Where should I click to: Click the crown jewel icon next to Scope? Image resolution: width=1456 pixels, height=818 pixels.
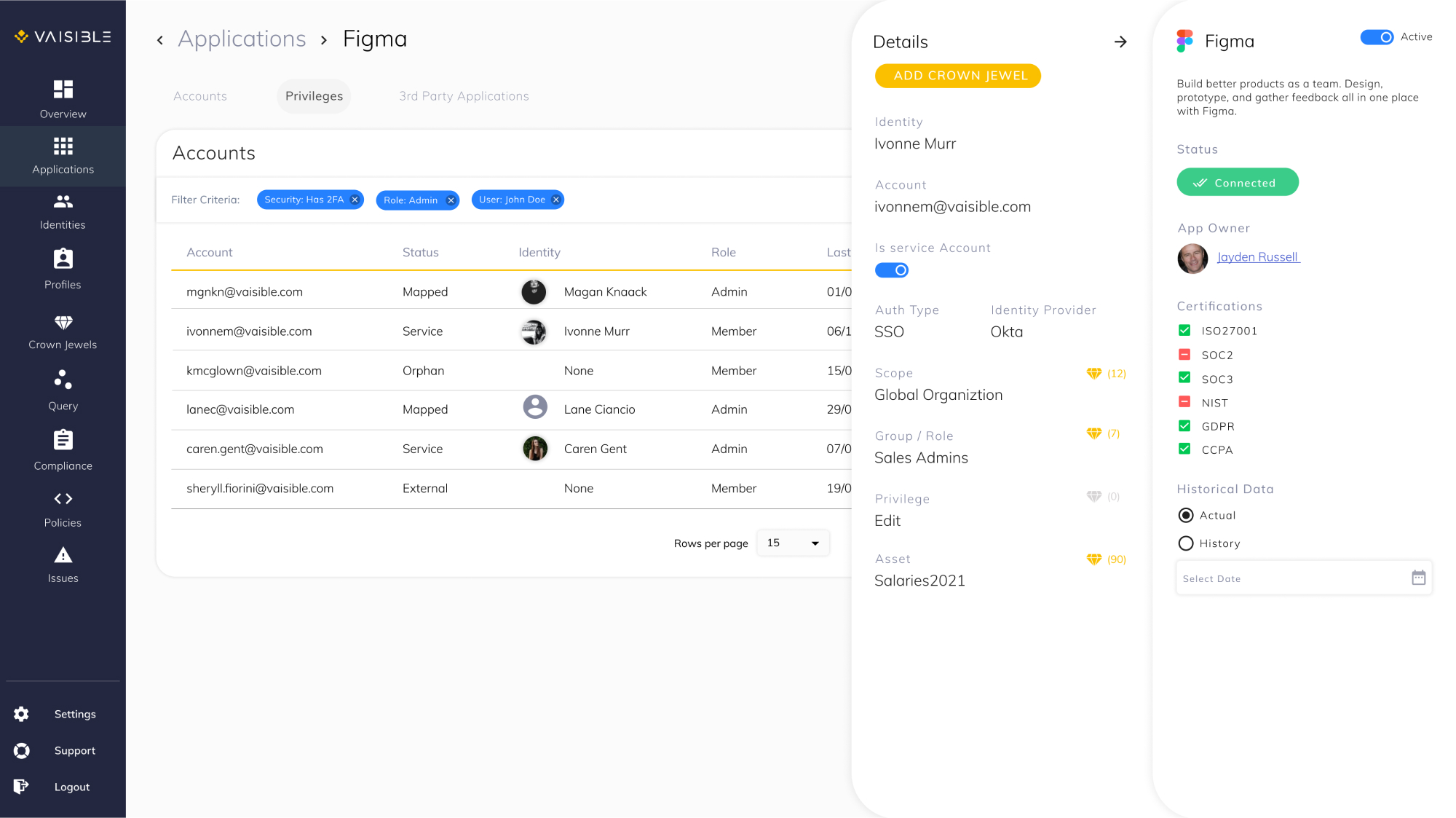1093,374
